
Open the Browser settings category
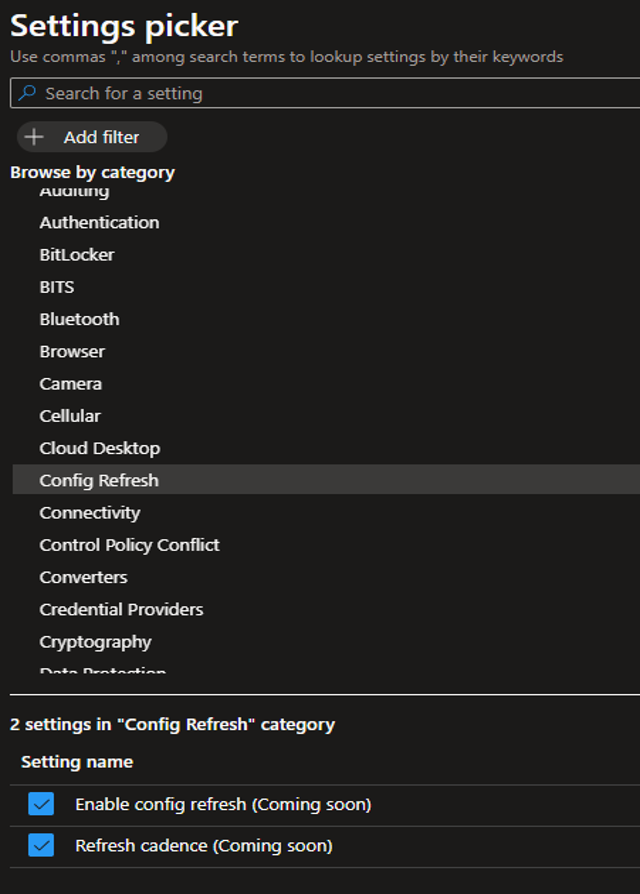point(72,351)
